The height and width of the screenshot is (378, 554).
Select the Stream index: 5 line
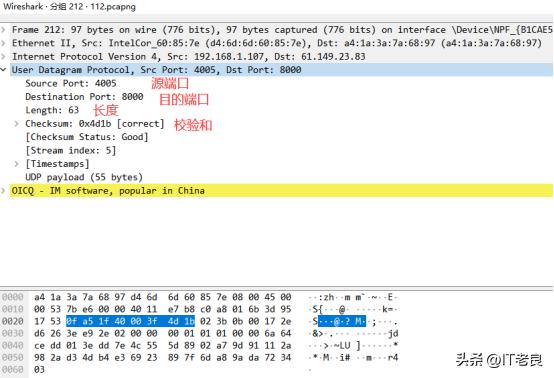click(70, 150)
